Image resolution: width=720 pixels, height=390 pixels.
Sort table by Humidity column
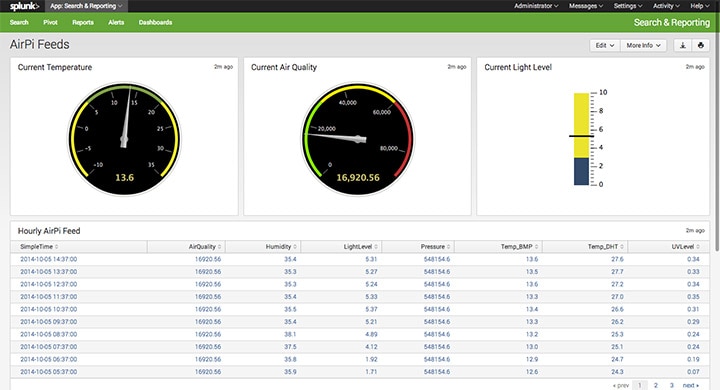[281, 247]
